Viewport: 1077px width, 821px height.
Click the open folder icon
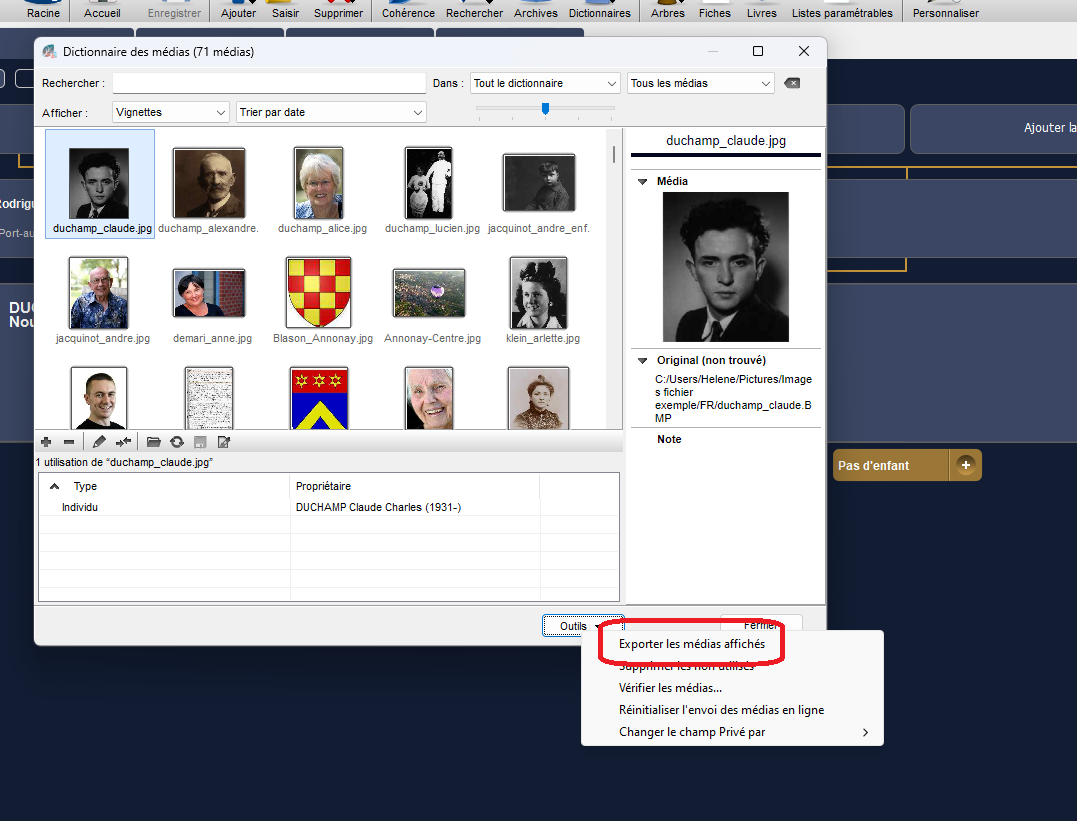point(154,441)
